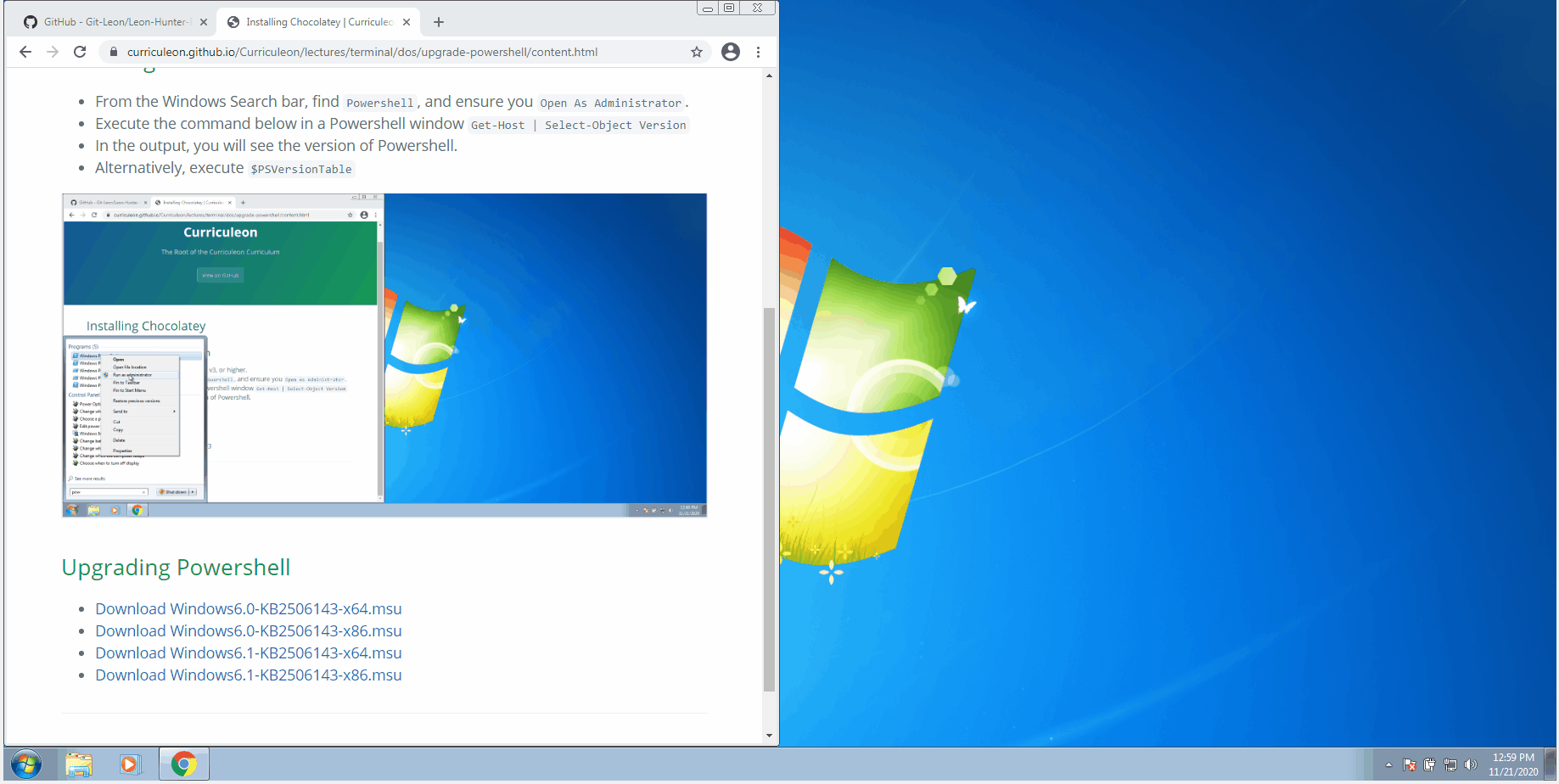This screenshot has height=784, width=1559.
Task: Click the $PSVersionTable code text
Action: tap(301, 169)
